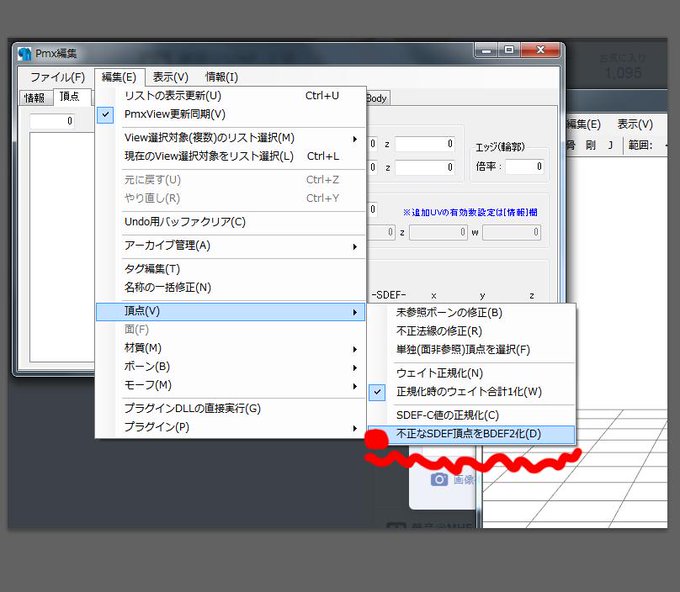This screenshot has height=592, width=680.
Task: Click the additional UV z field
Action: (438, 233)
